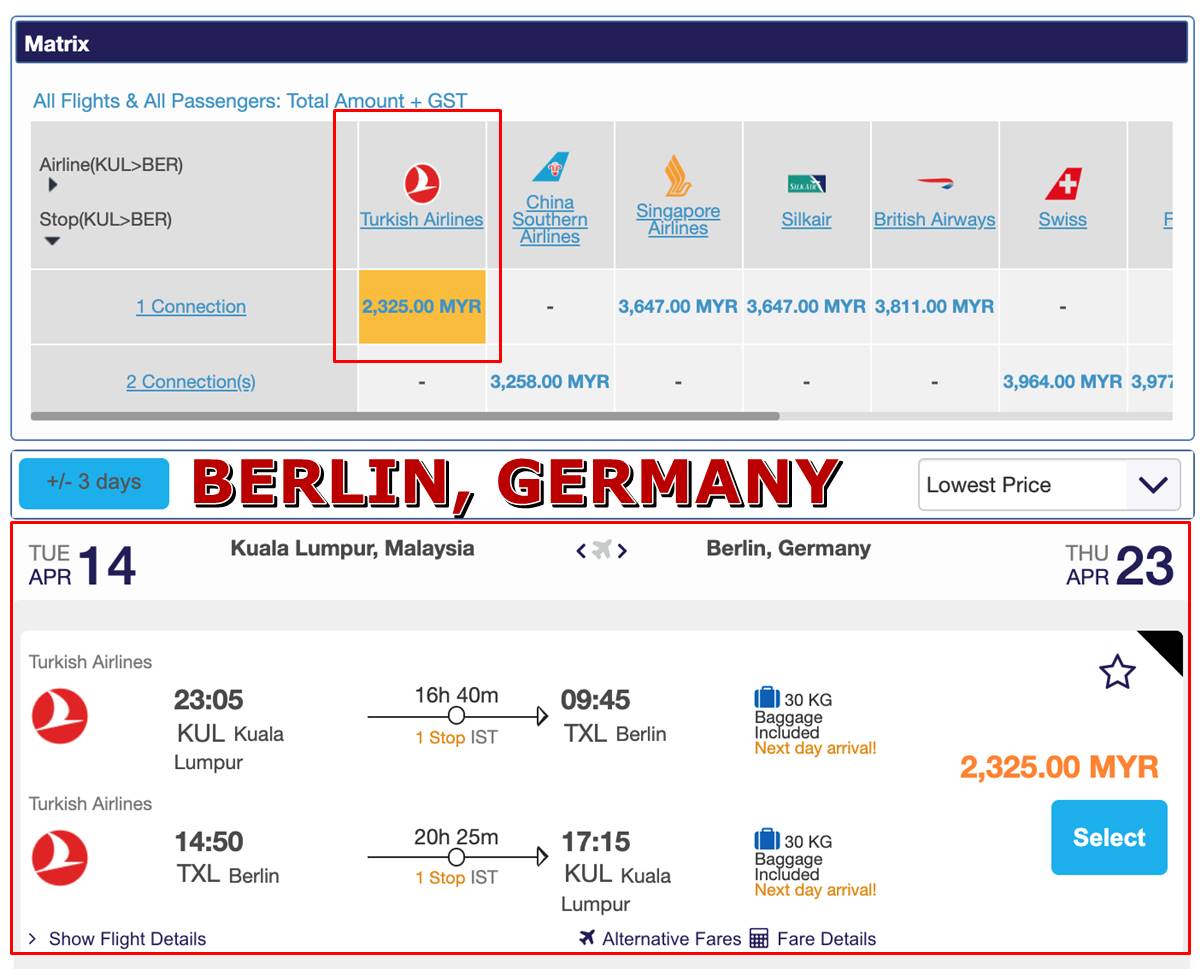This screenshot has width=1200, height=969.
Task: Click the British Airways logo in matrix
Action: tap(935, 184)
